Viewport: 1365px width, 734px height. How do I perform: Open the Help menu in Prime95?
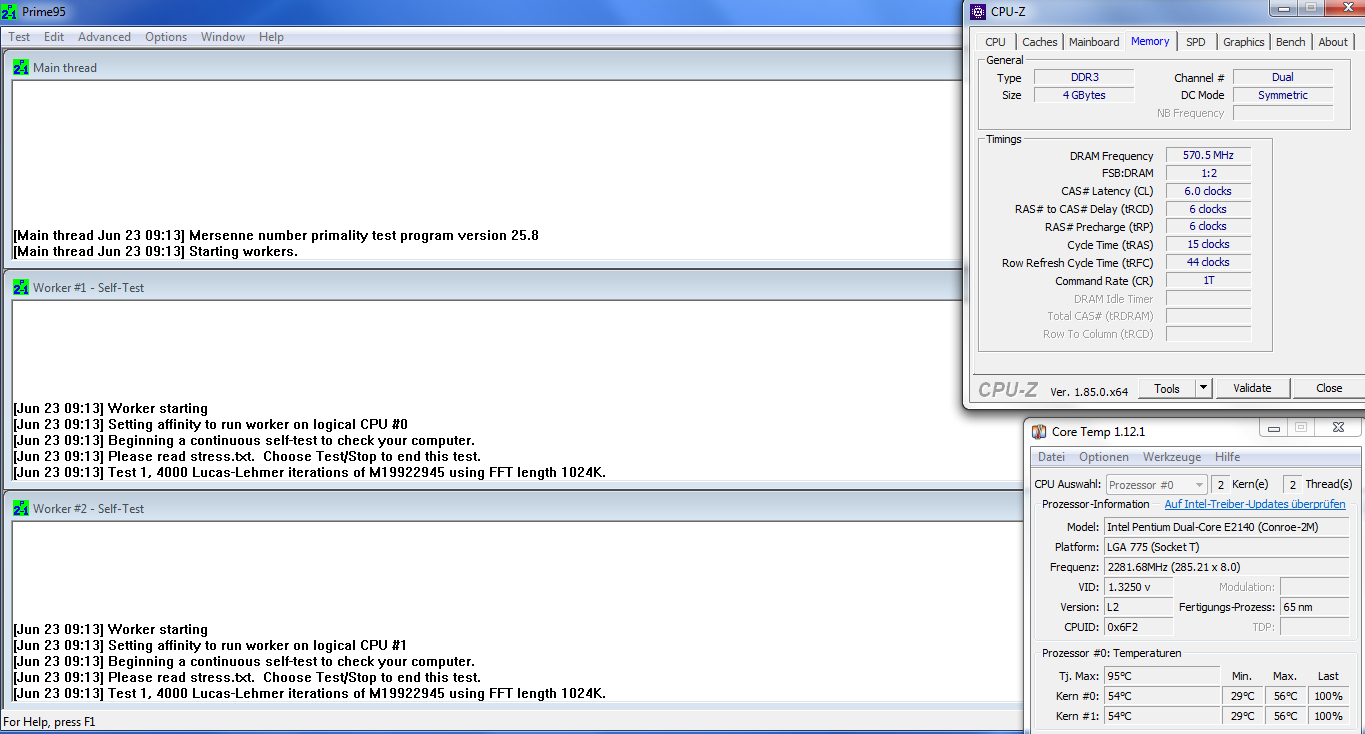[271, 37]
